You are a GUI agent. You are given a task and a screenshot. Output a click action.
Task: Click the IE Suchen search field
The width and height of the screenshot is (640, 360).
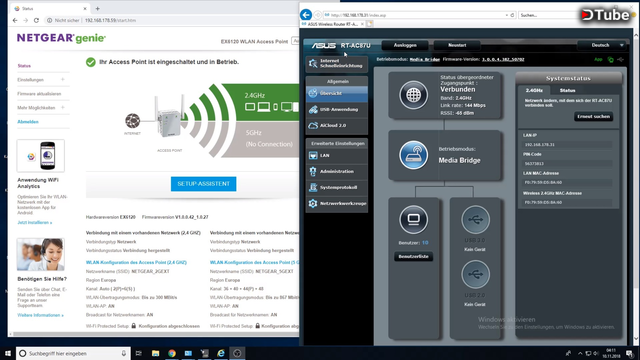(547, 15)
